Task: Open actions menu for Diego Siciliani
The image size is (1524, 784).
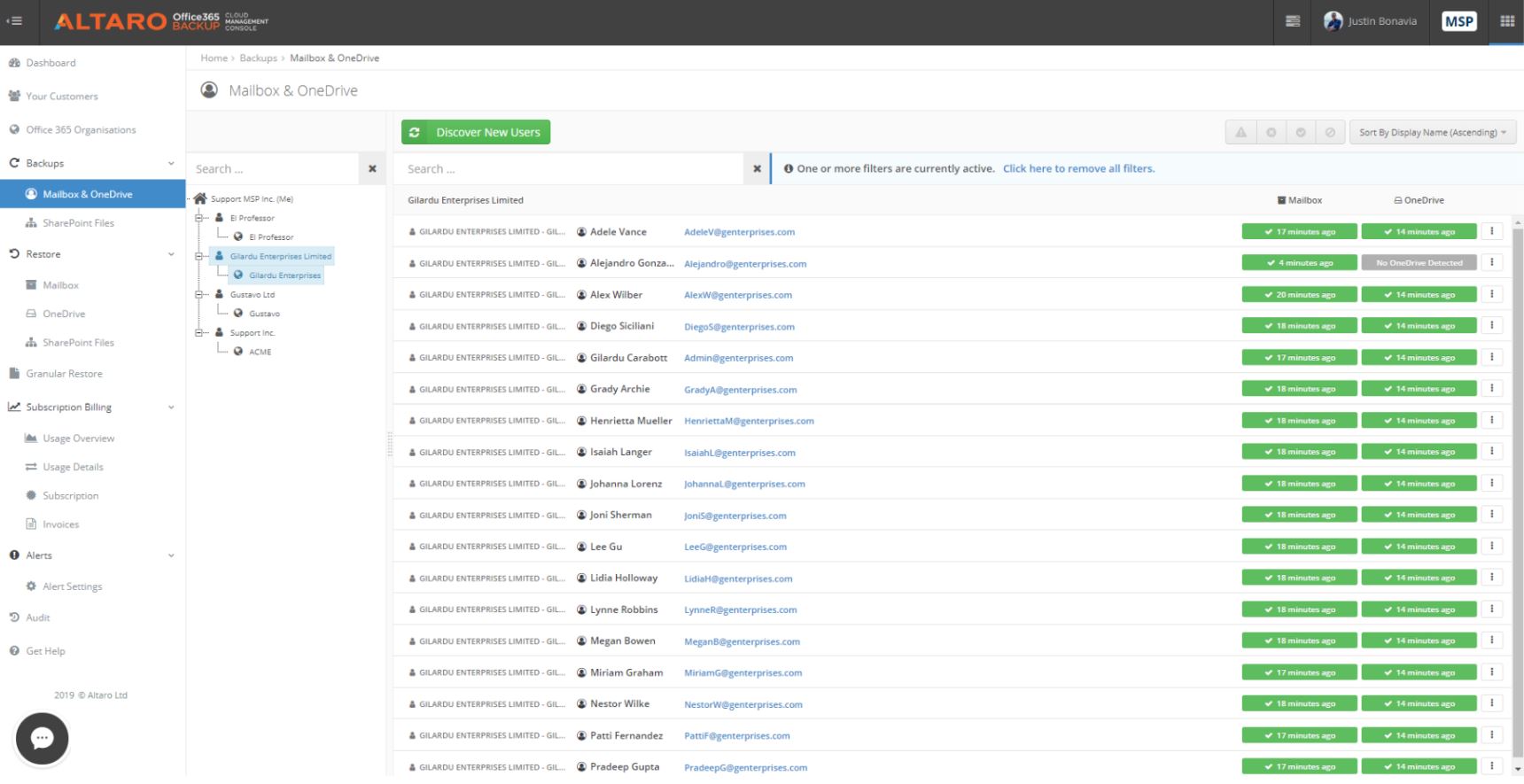Action: coord(1492,326)
